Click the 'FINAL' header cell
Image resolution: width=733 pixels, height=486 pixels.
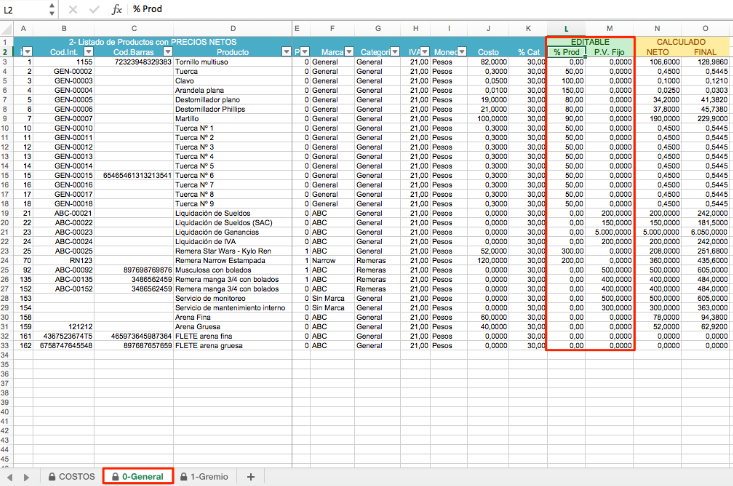[x=705, y=52]
